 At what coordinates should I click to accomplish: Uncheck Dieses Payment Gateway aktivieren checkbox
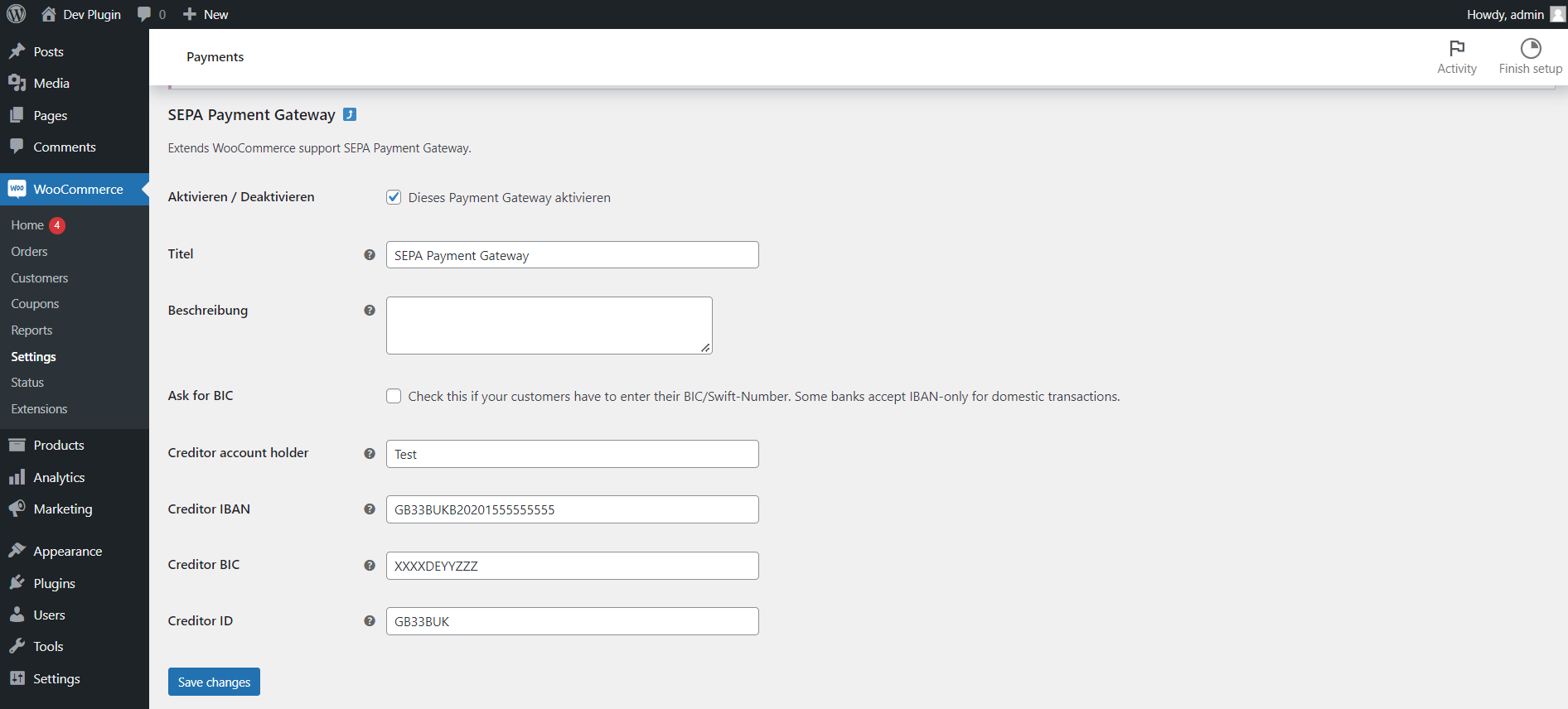(x=394, y=197)
